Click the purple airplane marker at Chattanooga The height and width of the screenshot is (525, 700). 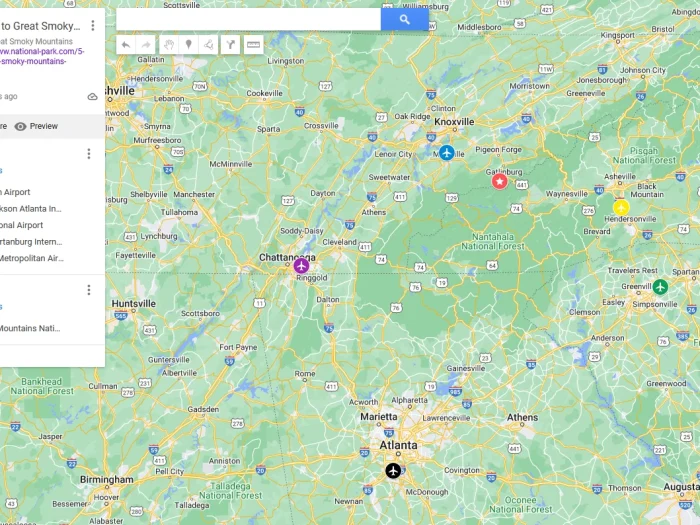pos(301,266)
